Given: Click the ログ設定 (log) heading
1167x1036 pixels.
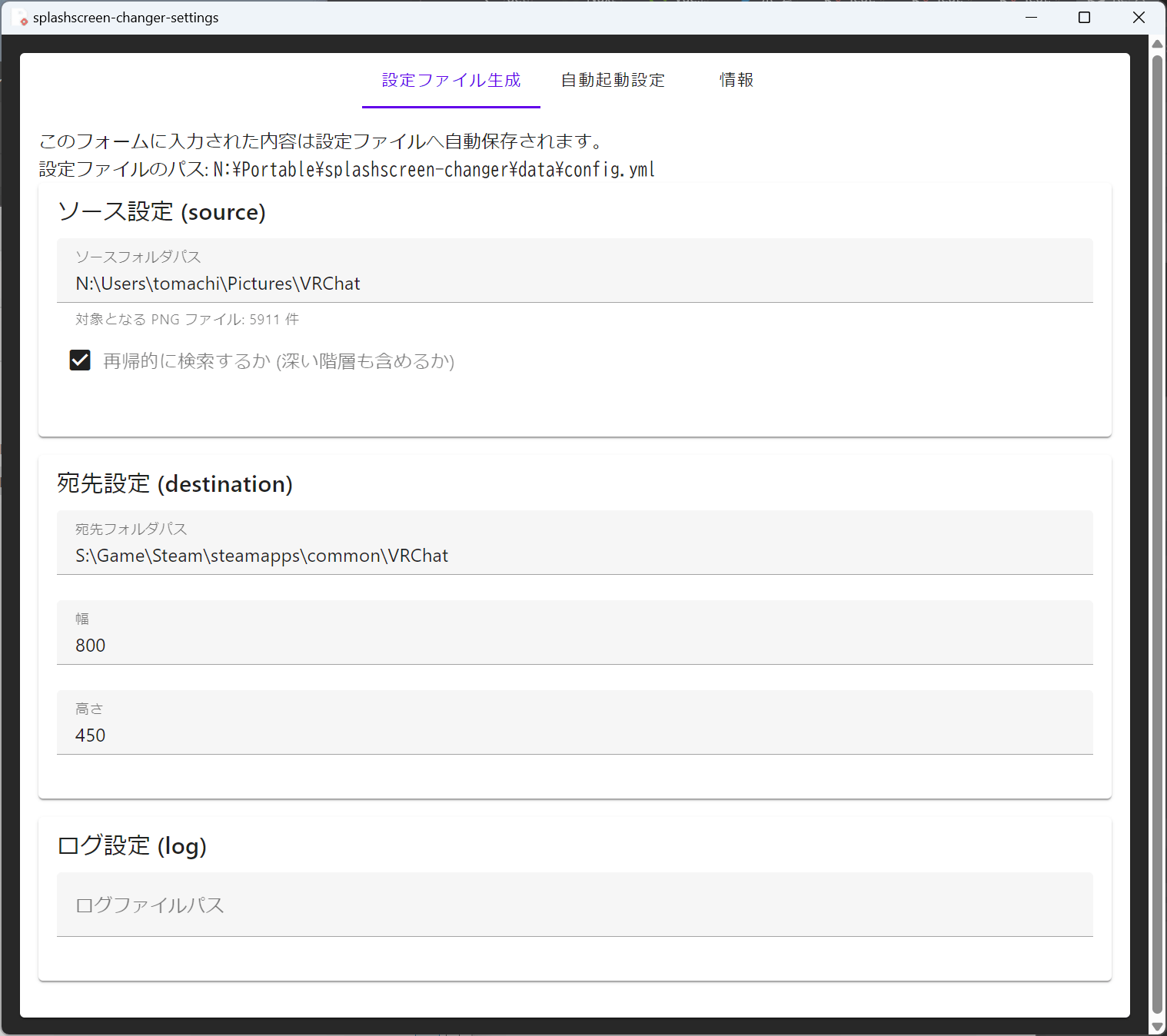Looking at the screenshot, I should (x=132, y=846).
